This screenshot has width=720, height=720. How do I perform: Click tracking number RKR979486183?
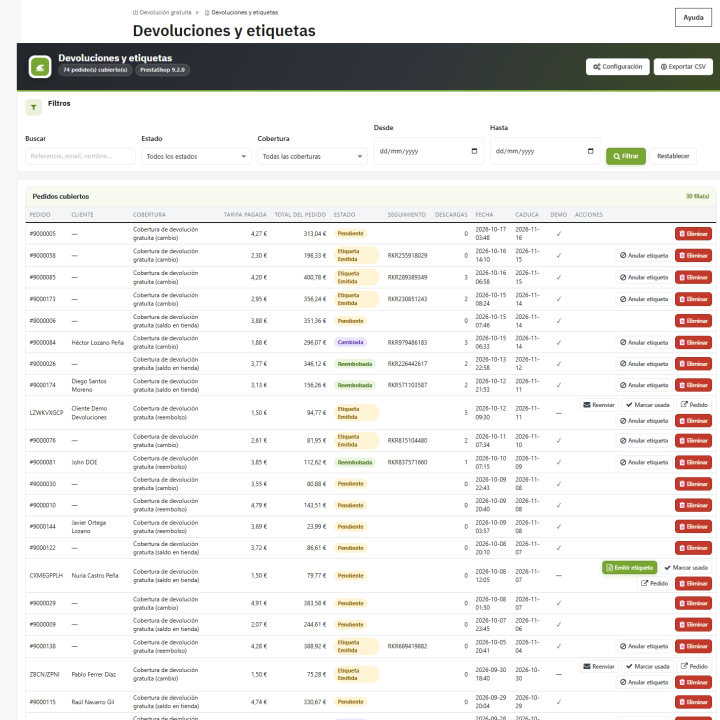pyautogui.click(x=407, y=343)
